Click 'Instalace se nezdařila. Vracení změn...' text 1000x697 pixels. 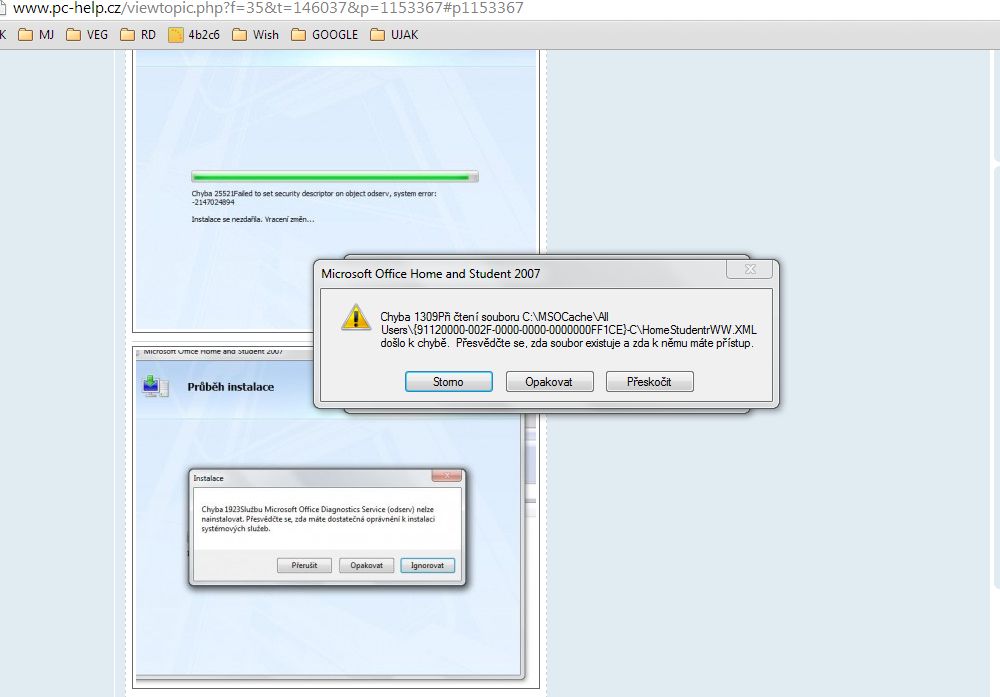253,219
